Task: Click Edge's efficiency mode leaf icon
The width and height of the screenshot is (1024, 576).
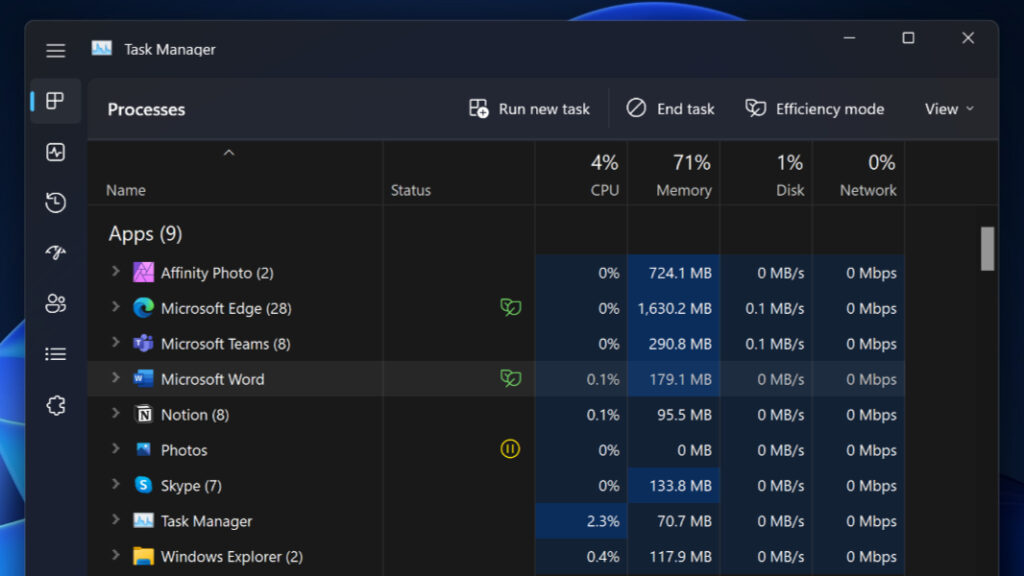Action: [x=511, y=307]
